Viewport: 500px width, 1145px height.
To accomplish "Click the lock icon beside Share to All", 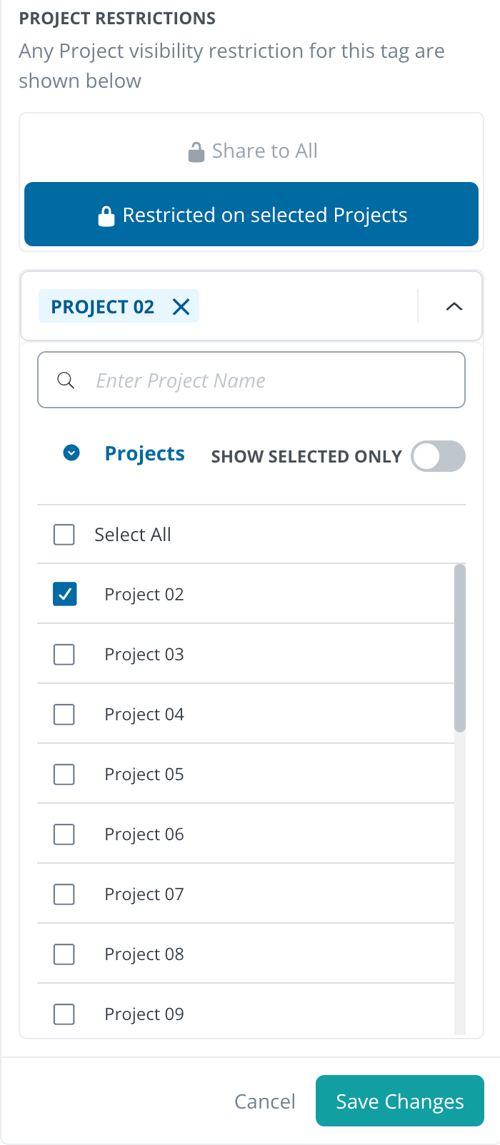I will point(196,153).
